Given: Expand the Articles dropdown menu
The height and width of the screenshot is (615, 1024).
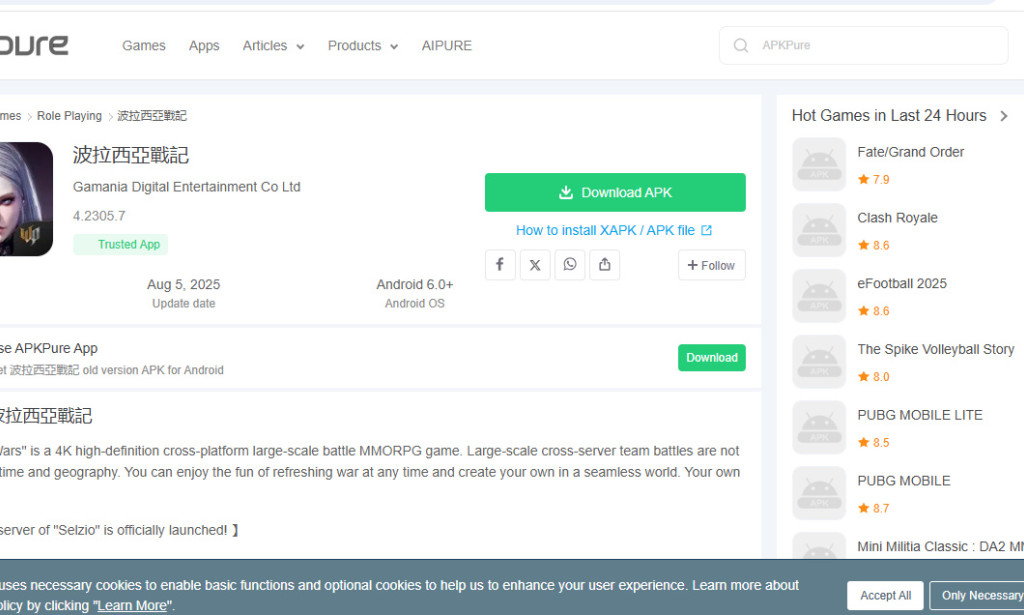Looking at the screenshot, I should 273,45.
